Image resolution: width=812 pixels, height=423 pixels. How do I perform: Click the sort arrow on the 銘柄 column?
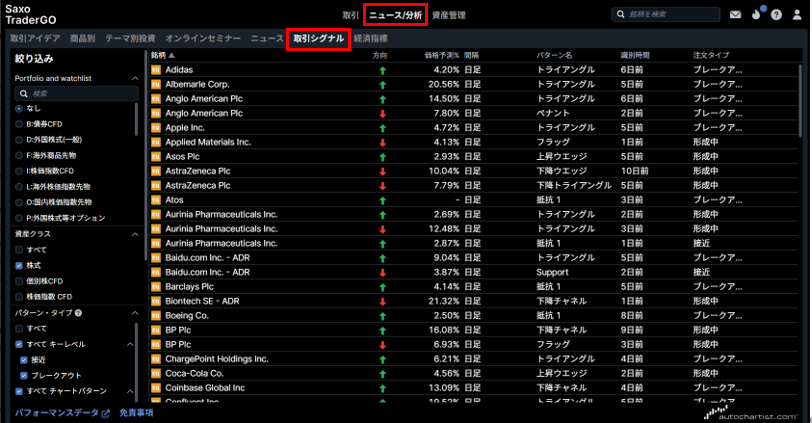(171, 55)
